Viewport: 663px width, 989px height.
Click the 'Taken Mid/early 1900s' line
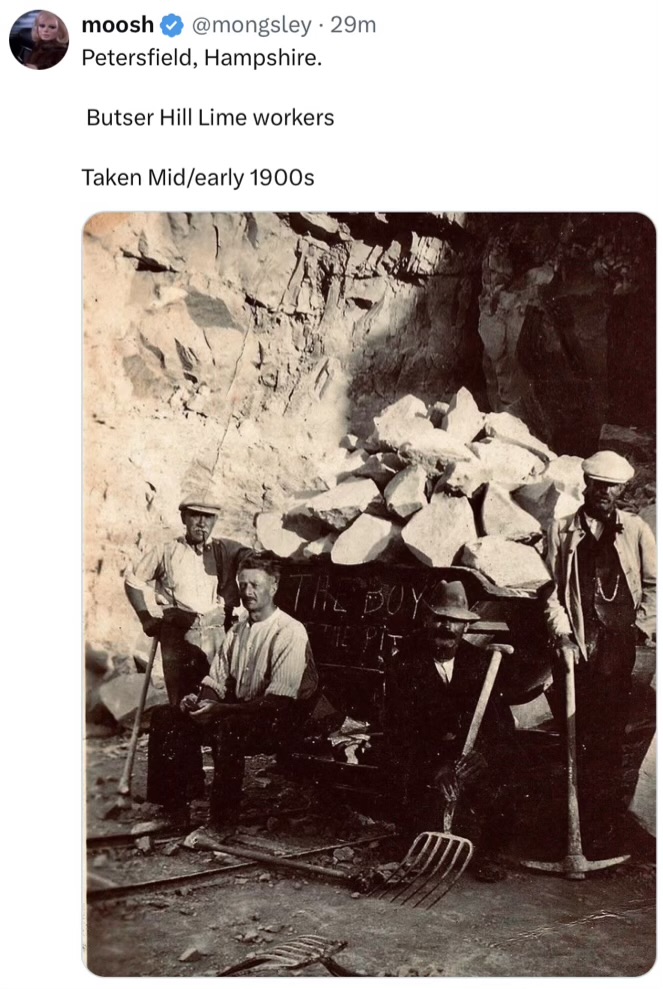coord(197,178)
